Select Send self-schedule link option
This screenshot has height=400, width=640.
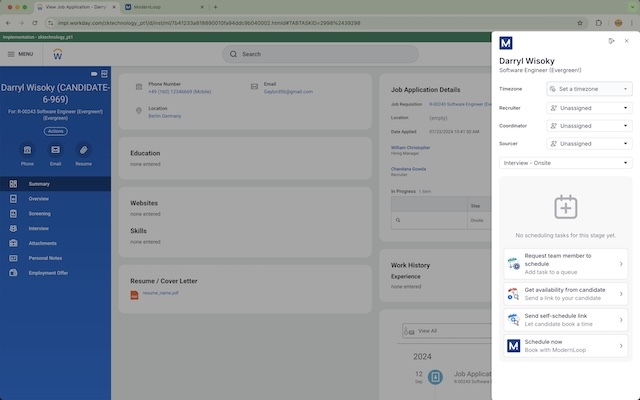click(x=565, y=319)
